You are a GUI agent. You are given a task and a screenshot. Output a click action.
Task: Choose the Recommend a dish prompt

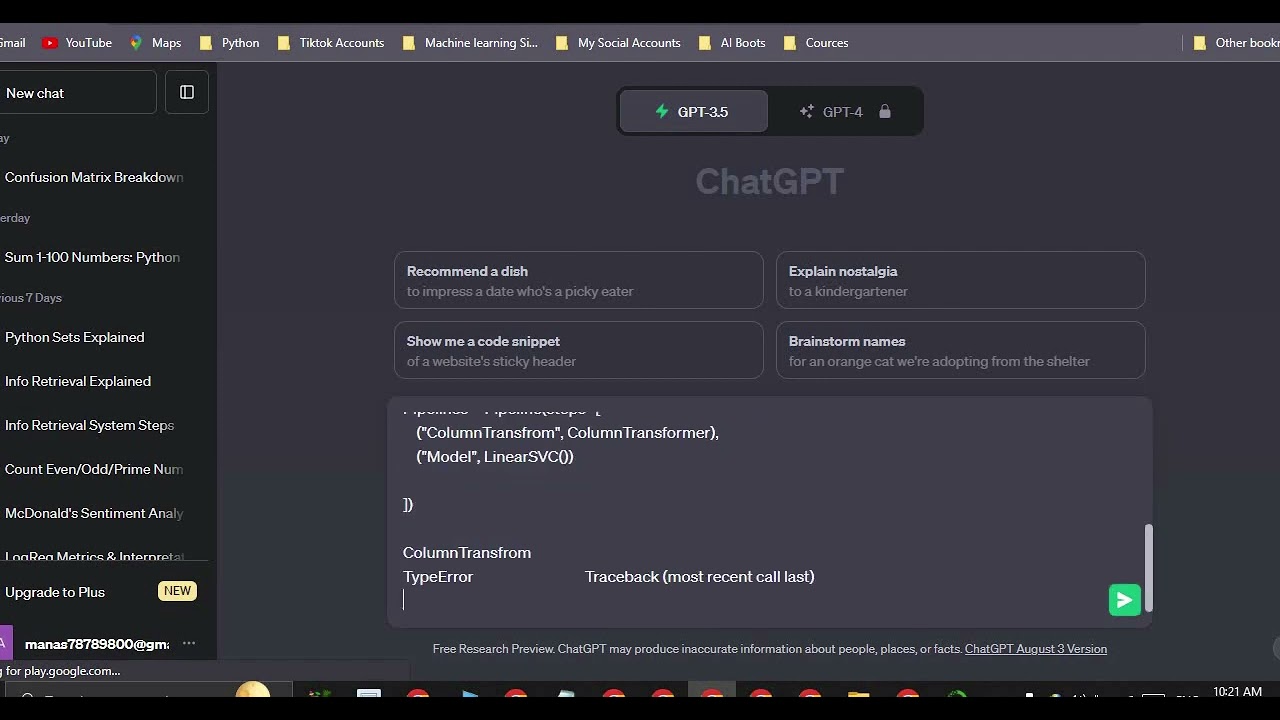click(579, 280)
